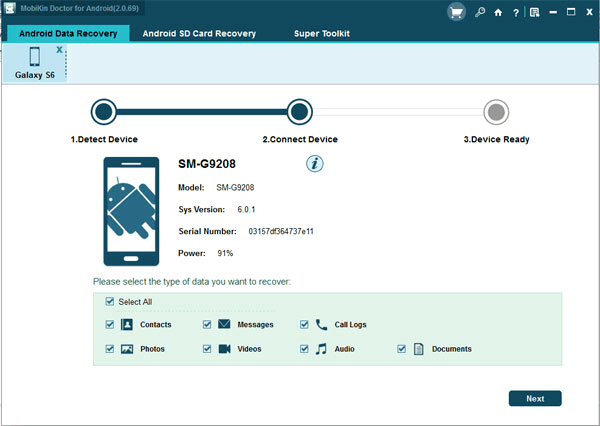Show device details via the info icon
Screen dimensions: 600x426
pos(313,163)
